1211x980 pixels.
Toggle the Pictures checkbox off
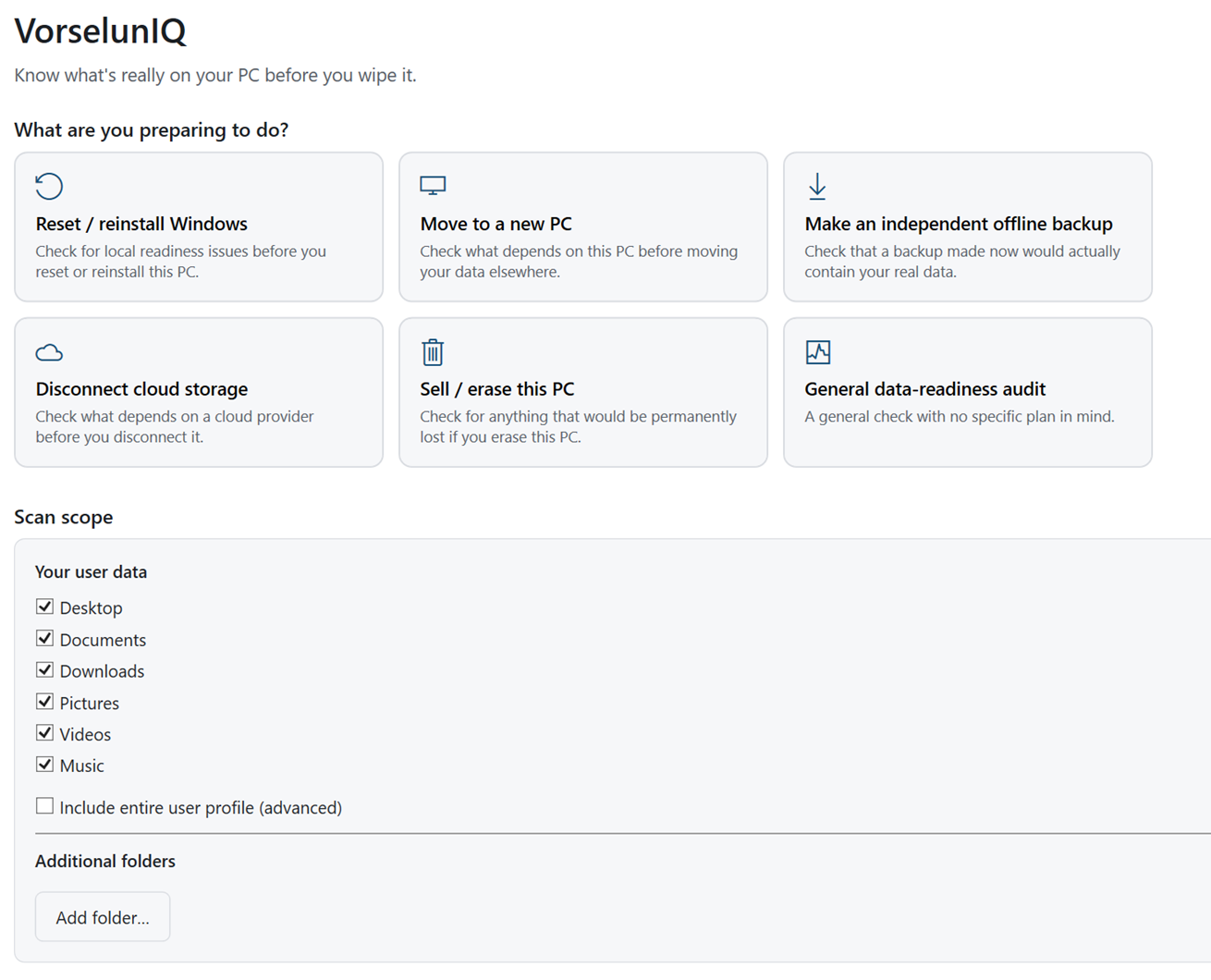(x=44, y=702)
